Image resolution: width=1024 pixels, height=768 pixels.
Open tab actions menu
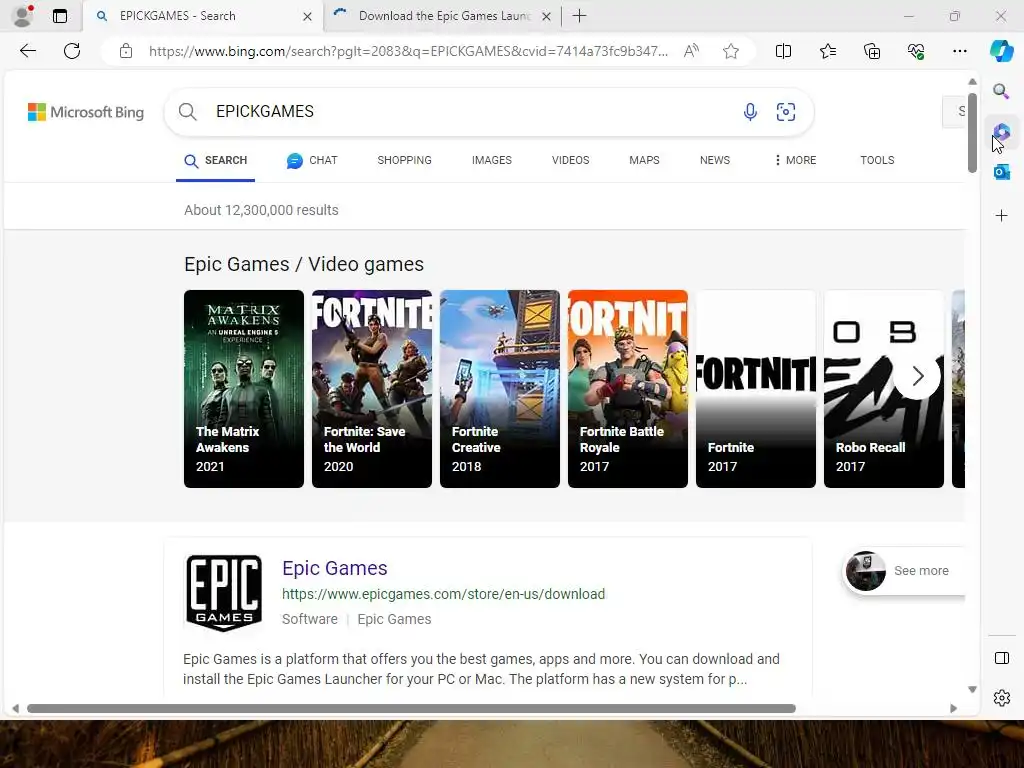click(x=60, y=16)
